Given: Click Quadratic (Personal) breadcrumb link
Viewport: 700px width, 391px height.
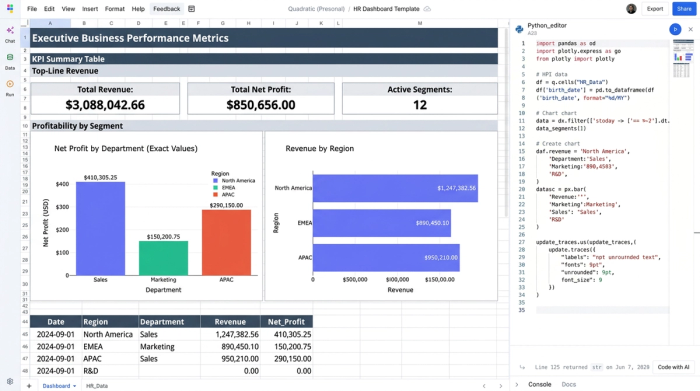Looking at the screenshot, I should pos(316,9).
